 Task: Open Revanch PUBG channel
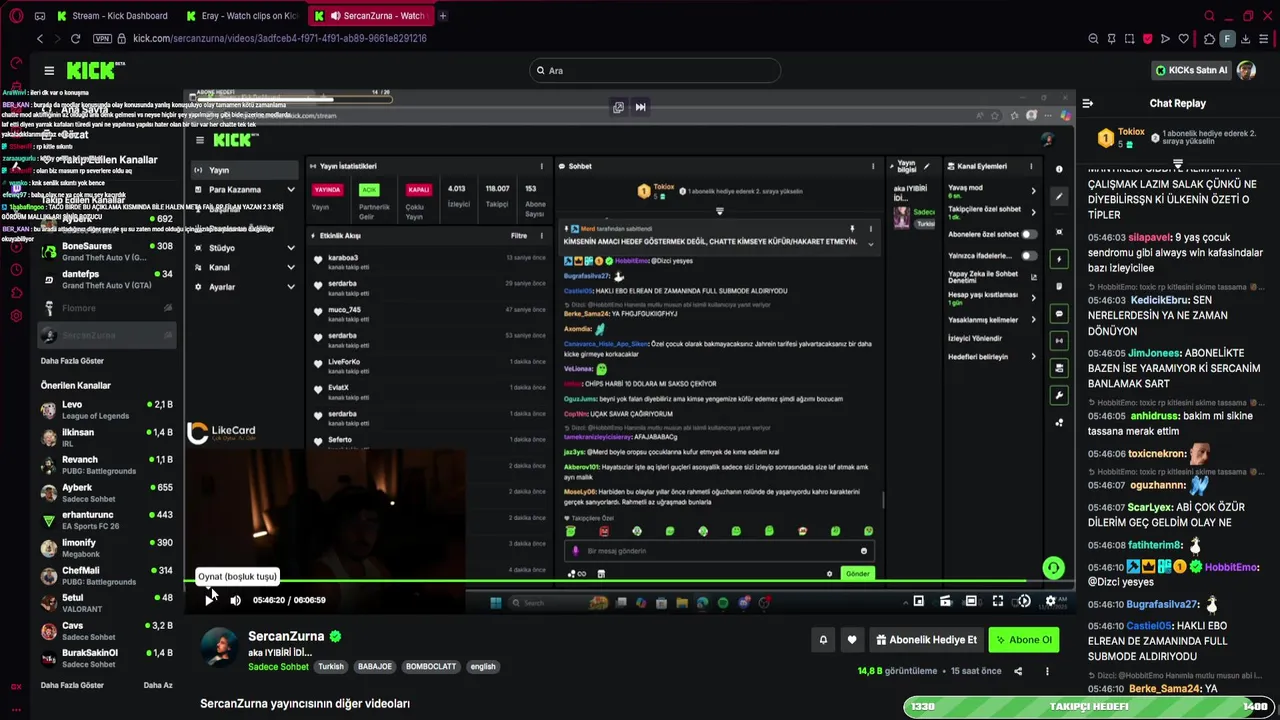click(108, 465)
